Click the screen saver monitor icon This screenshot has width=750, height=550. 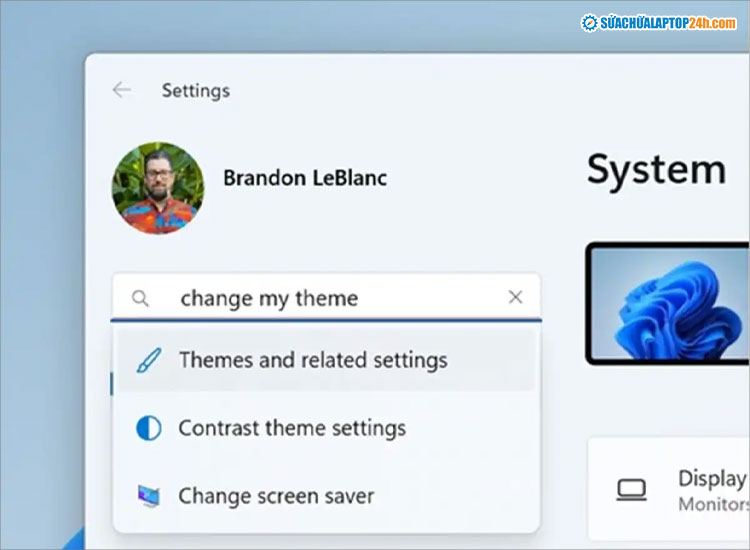(x=148, y=496)
